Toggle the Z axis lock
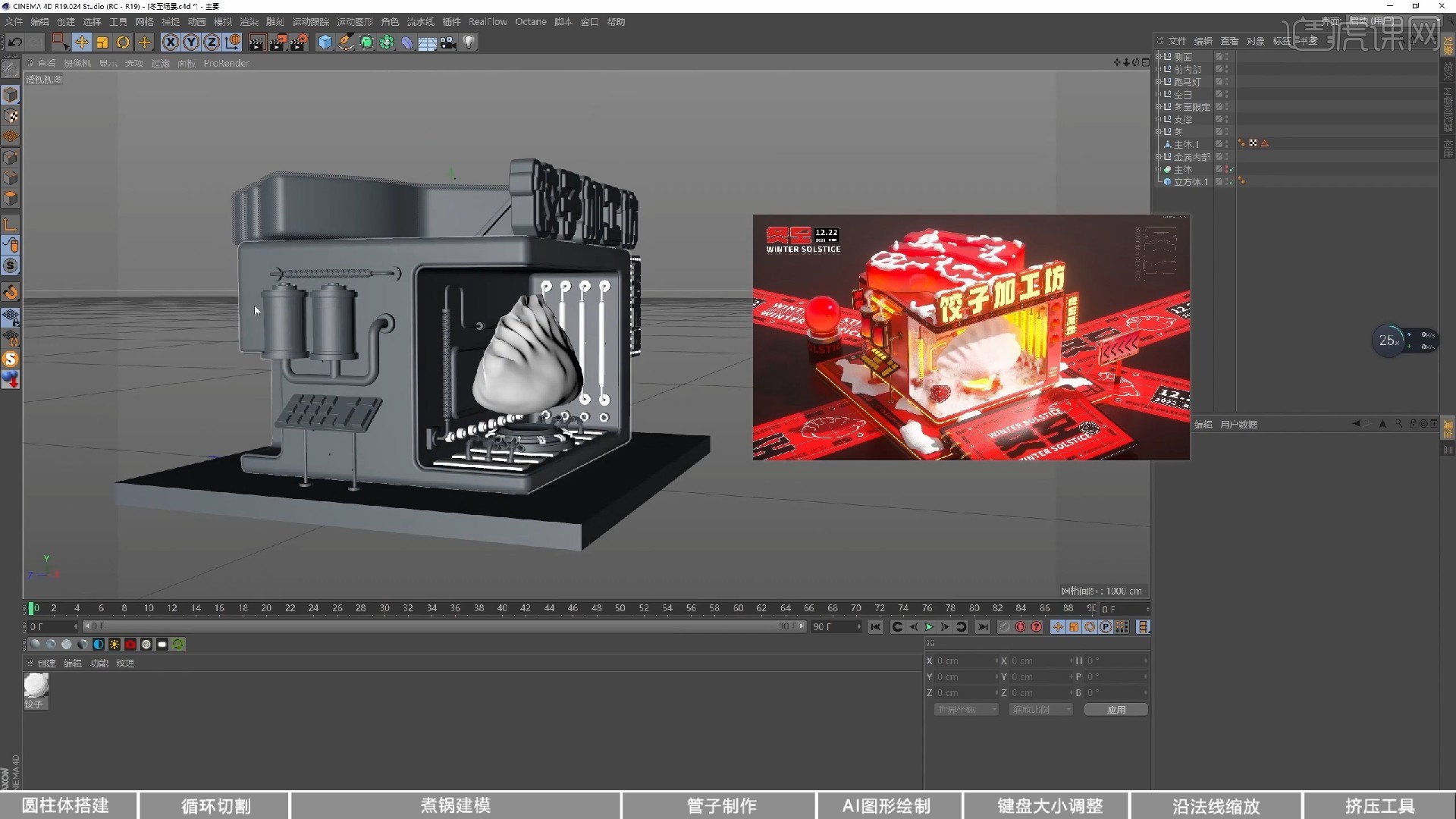 (212, 42)
